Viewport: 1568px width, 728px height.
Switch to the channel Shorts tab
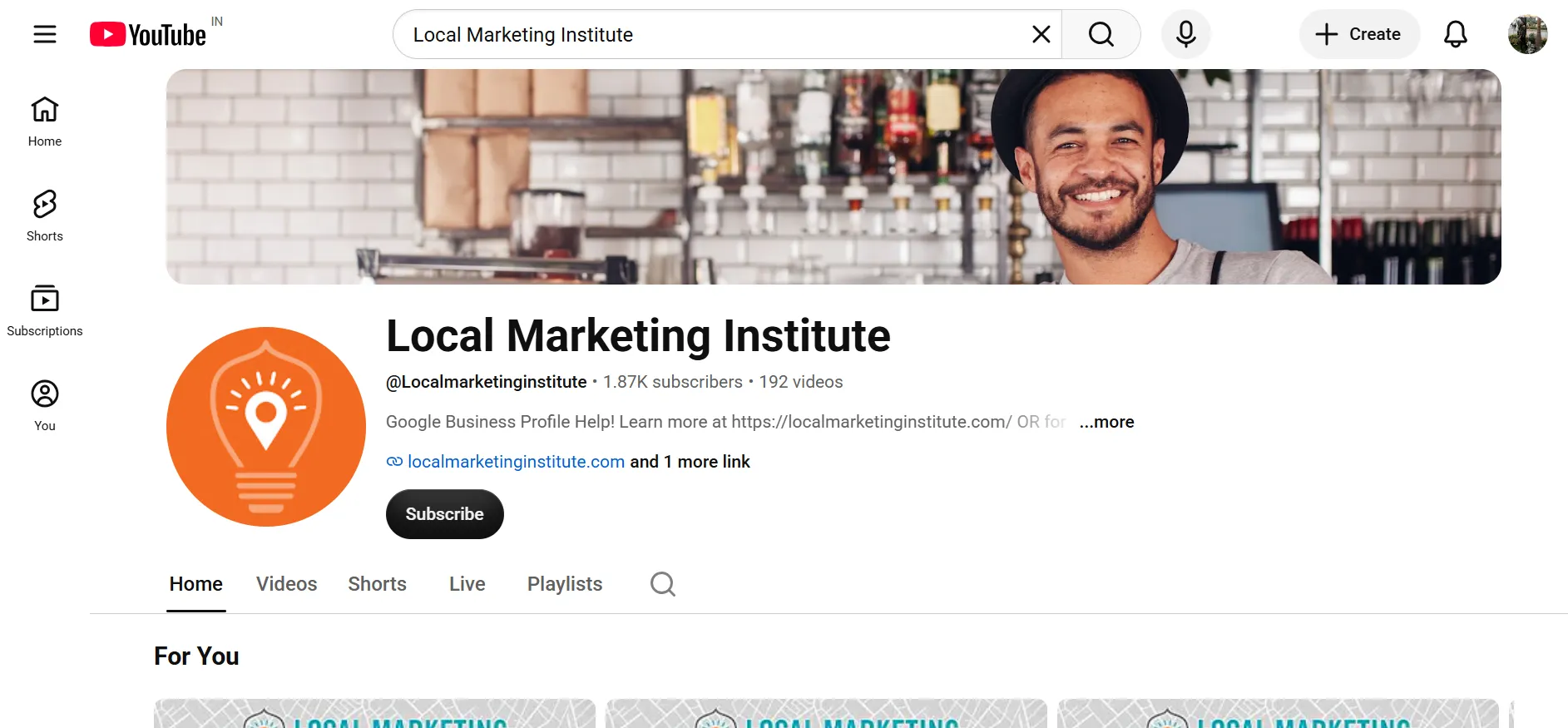pos(378,584)
